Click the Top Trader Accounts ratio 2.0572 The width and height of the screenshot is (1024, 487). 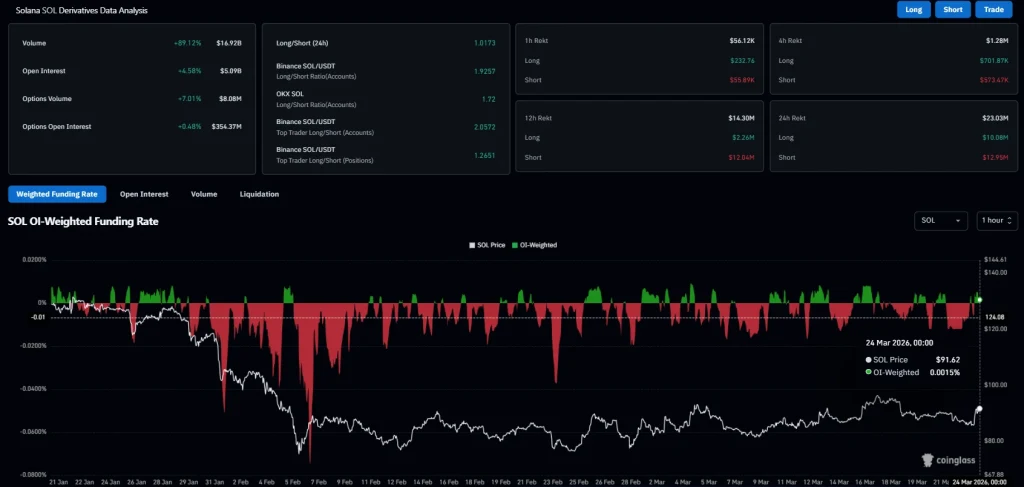coord(484,127)
